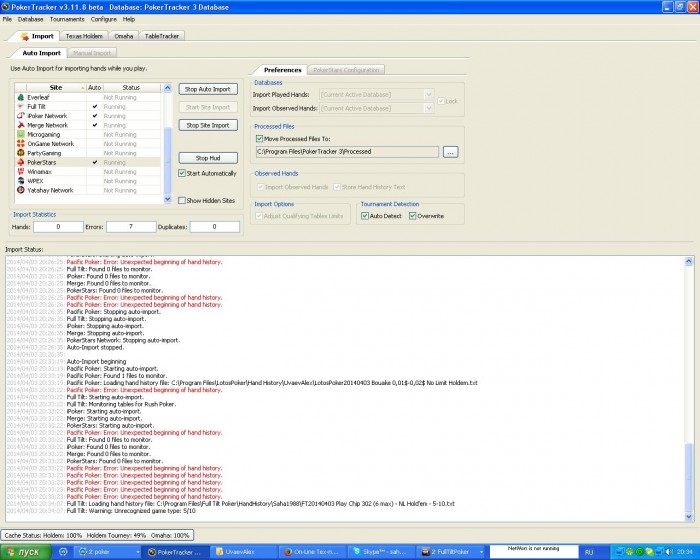Click the site list scrollbar down arrow

(168, 200)
